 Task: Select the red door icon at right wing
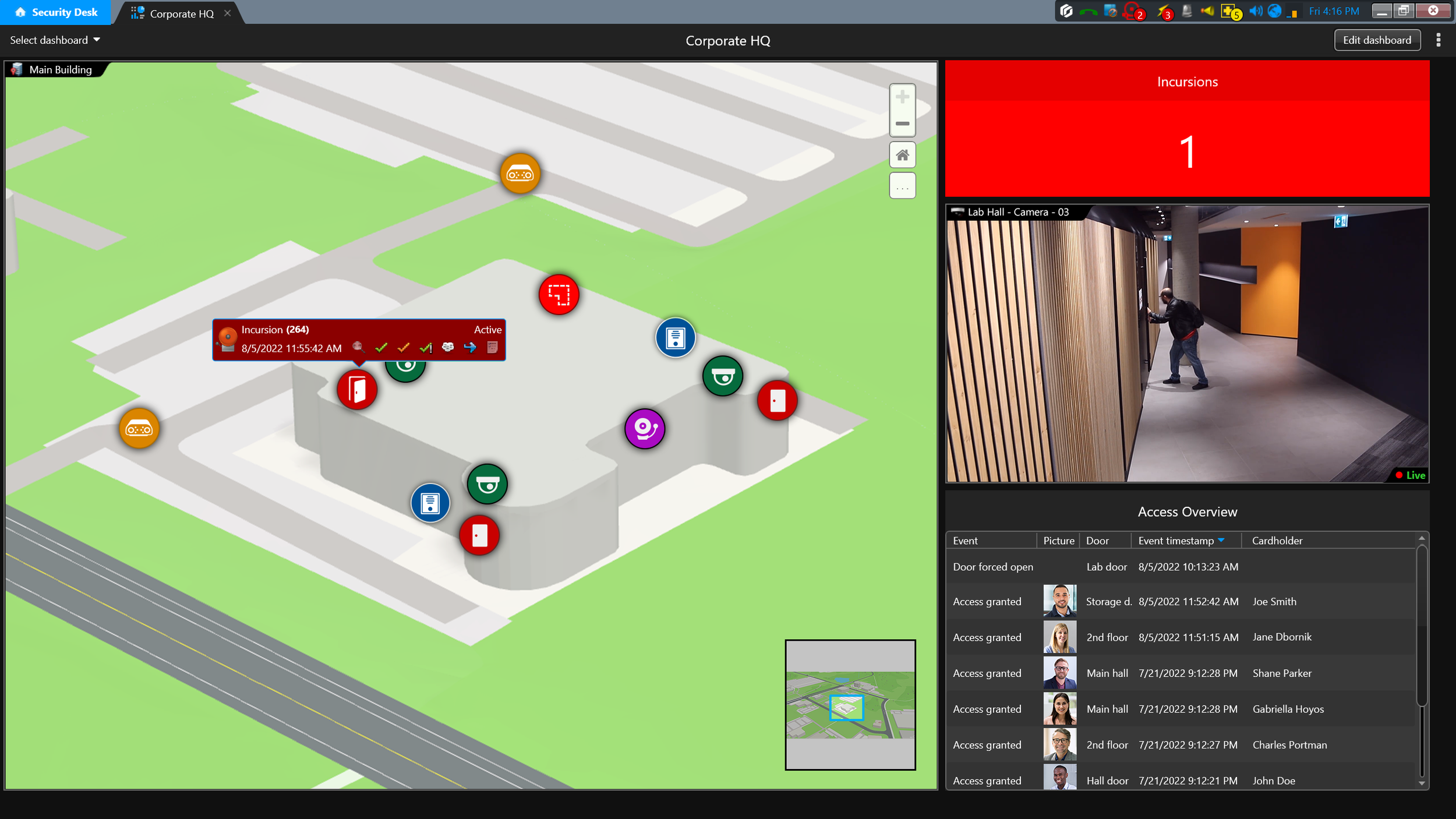pyautogui.click(x=778, y=401)
